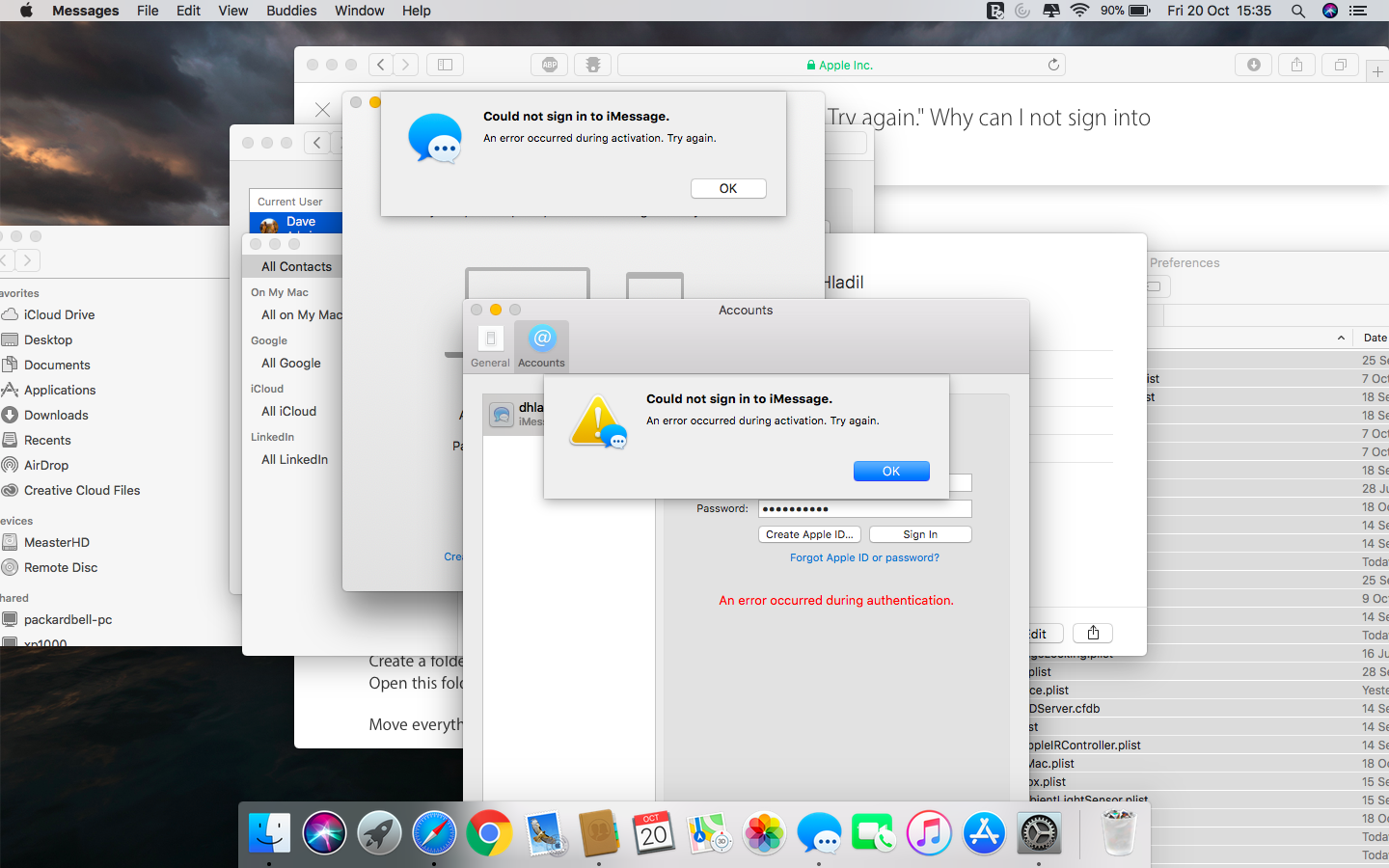Open Creative Cloud Files in sidebar

pos(82,490)
